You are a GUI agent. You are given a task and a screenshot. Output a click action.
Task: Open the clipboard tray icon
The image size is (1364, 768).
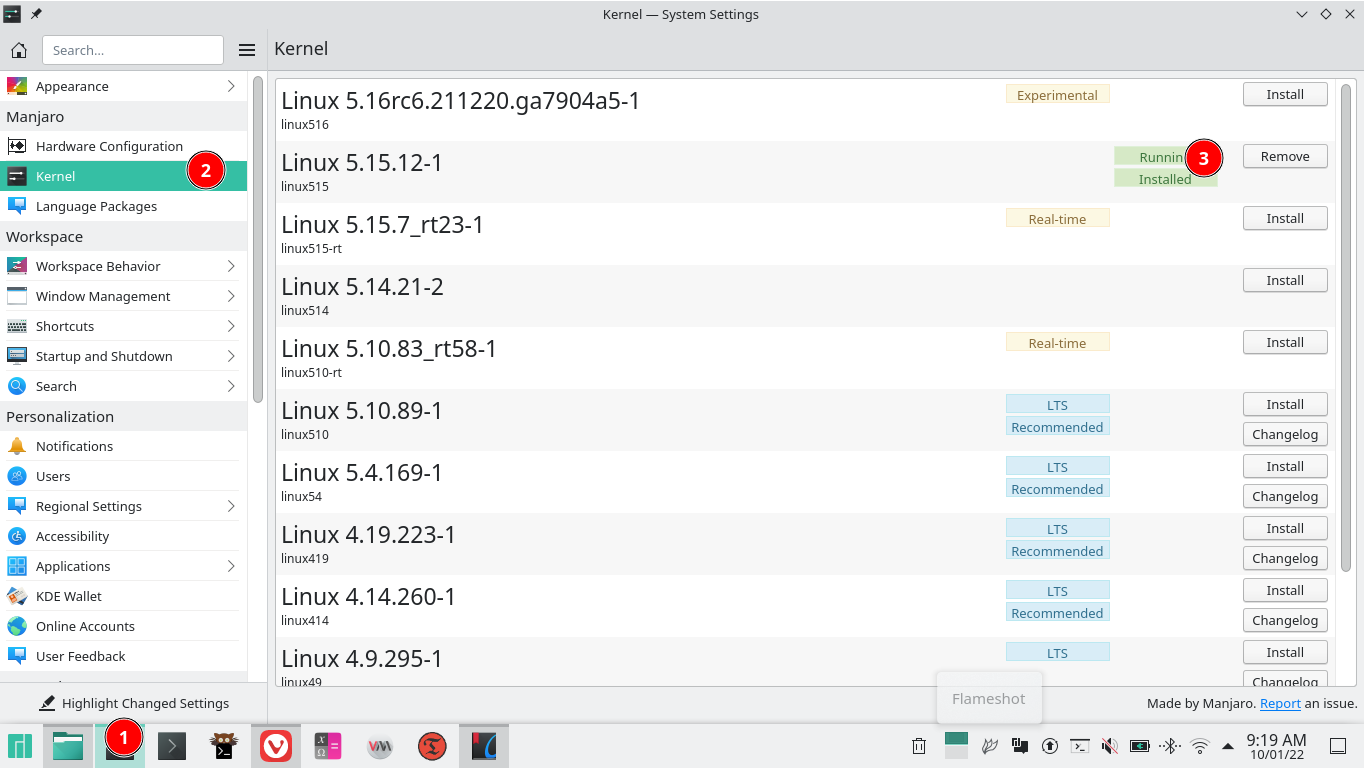click(1020, 746)
